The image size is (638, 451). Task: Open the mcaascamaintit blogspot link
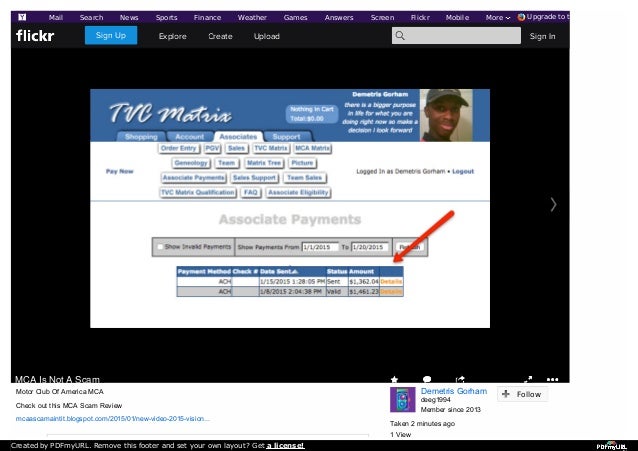[x=113, y=418]
